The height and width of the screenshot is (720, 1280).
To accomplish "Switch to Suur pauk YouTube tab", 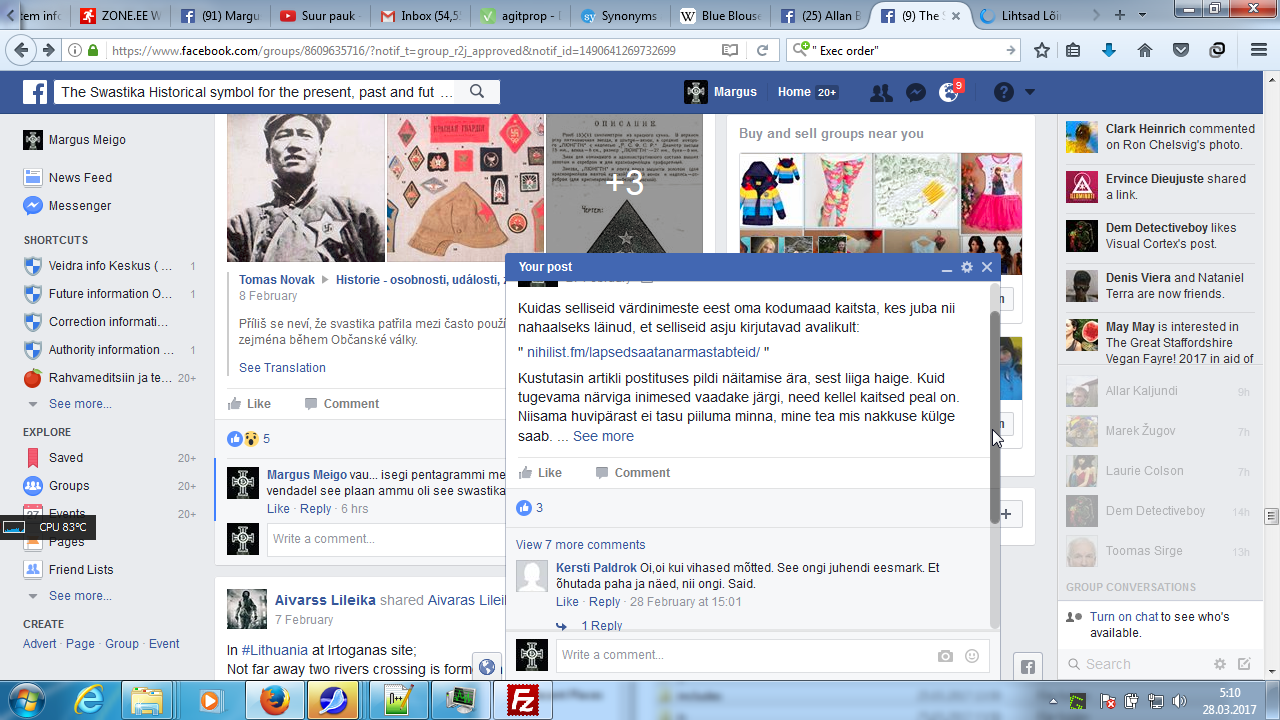I will click(x=320, y=16).
